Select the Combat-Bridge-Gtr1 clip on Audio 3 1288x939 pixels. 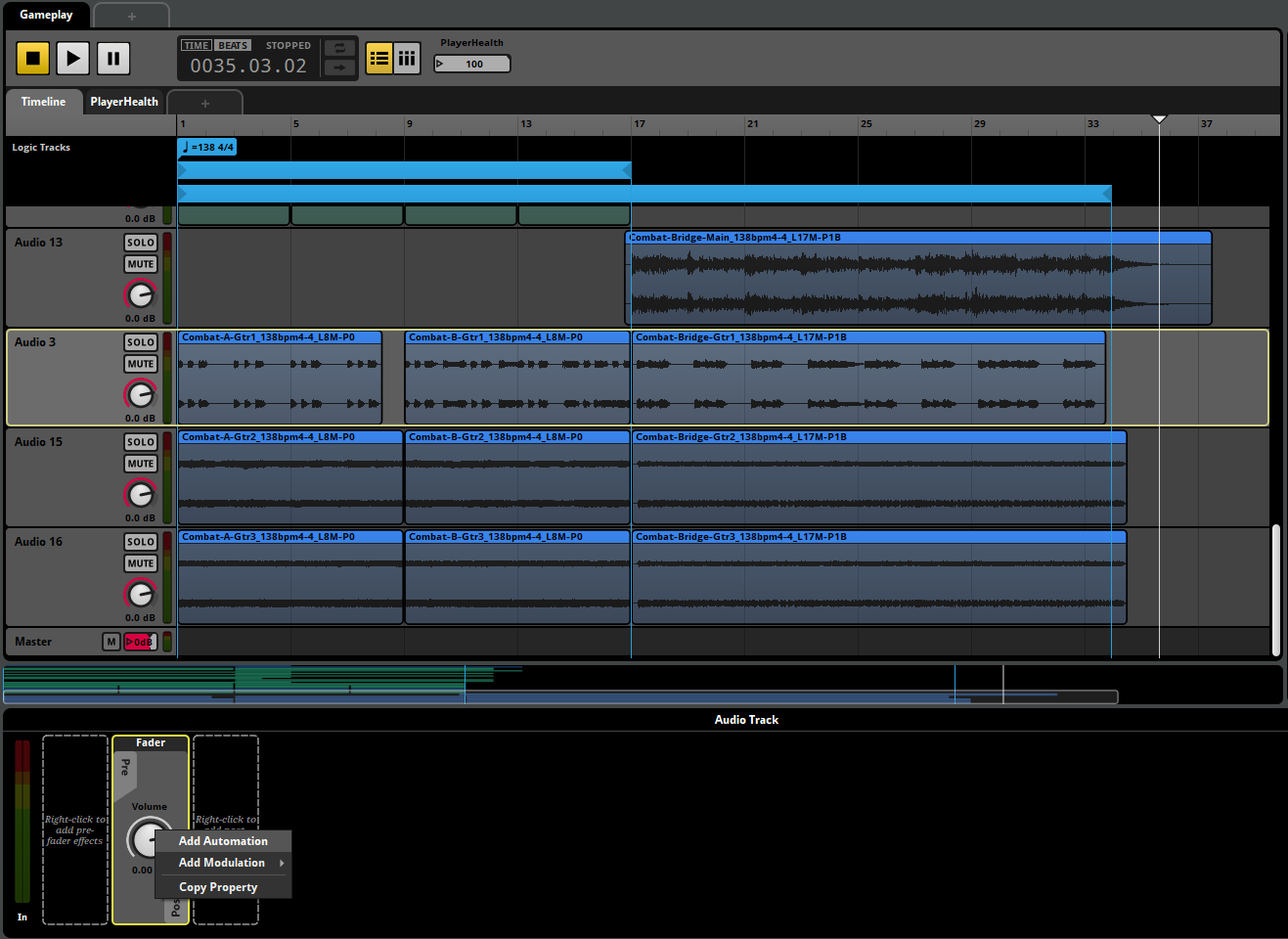click(x=868, y=378)
